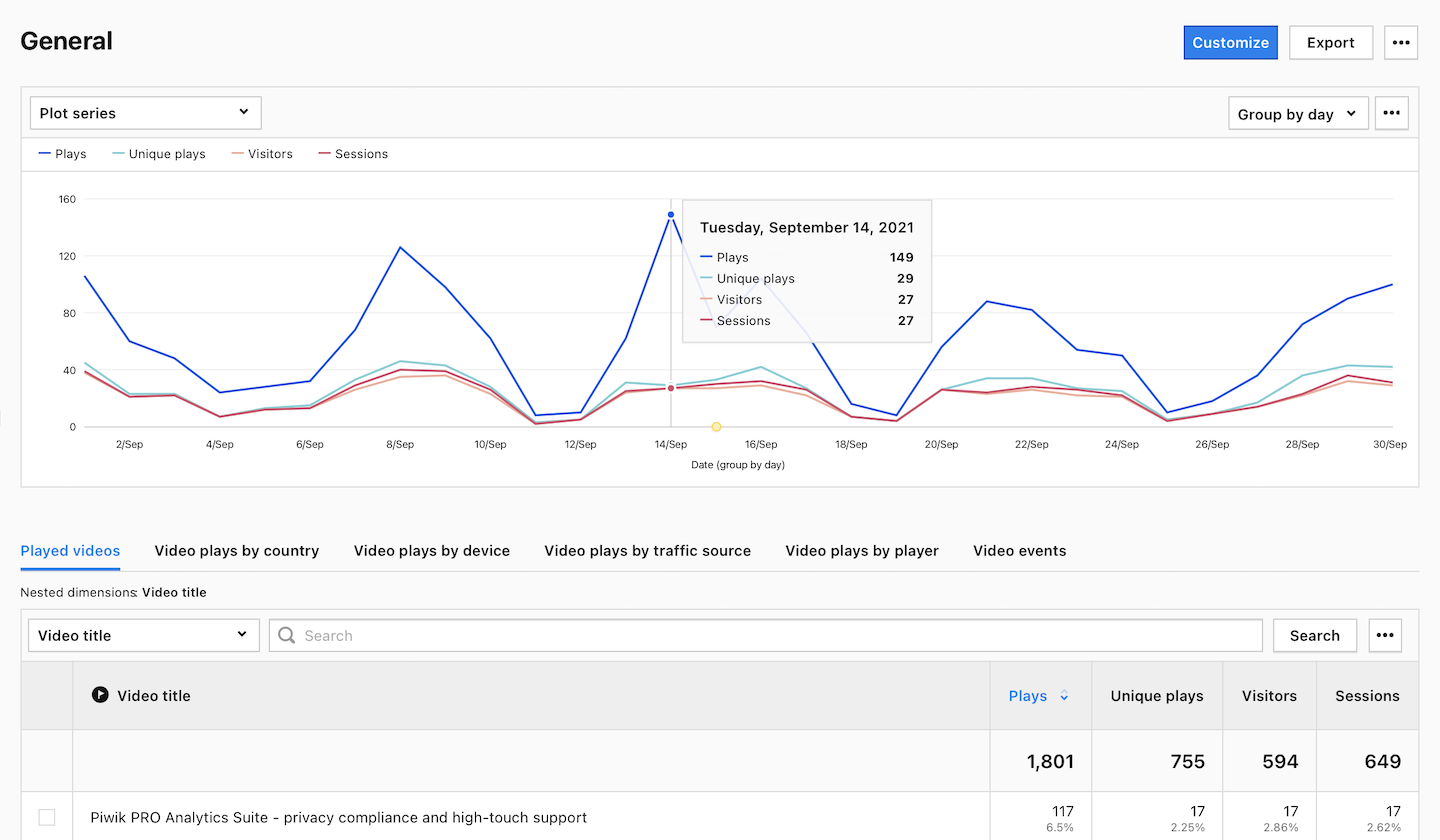The image size is (1440, 840).
Task: Sort by the Unique plays column header
Action: pyautogui.click(x=1156, y=696)
